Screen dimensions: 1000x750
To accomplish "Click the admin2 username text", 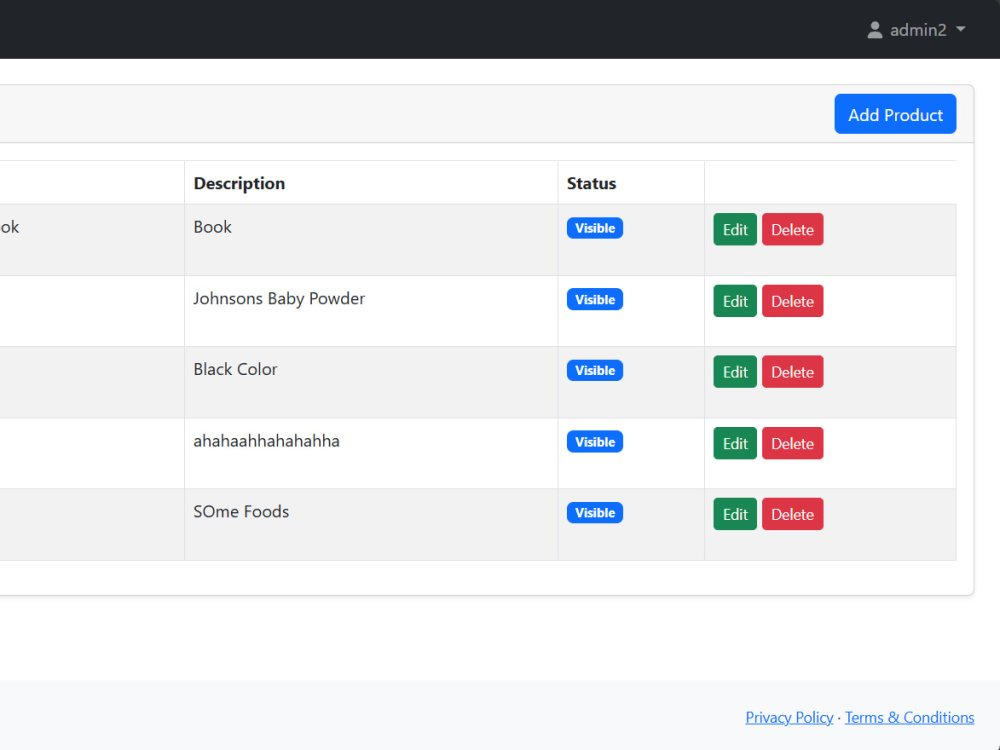I will 918,30.
